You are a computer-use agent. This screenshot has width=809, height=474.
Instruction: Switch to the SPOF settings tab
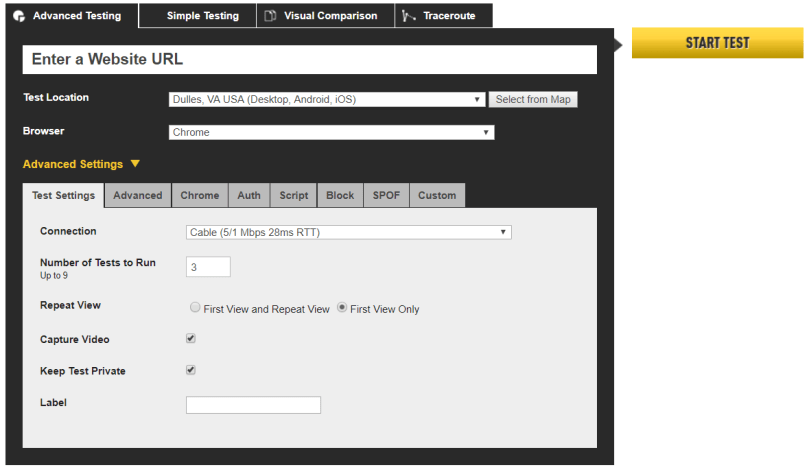coord(386,196)
